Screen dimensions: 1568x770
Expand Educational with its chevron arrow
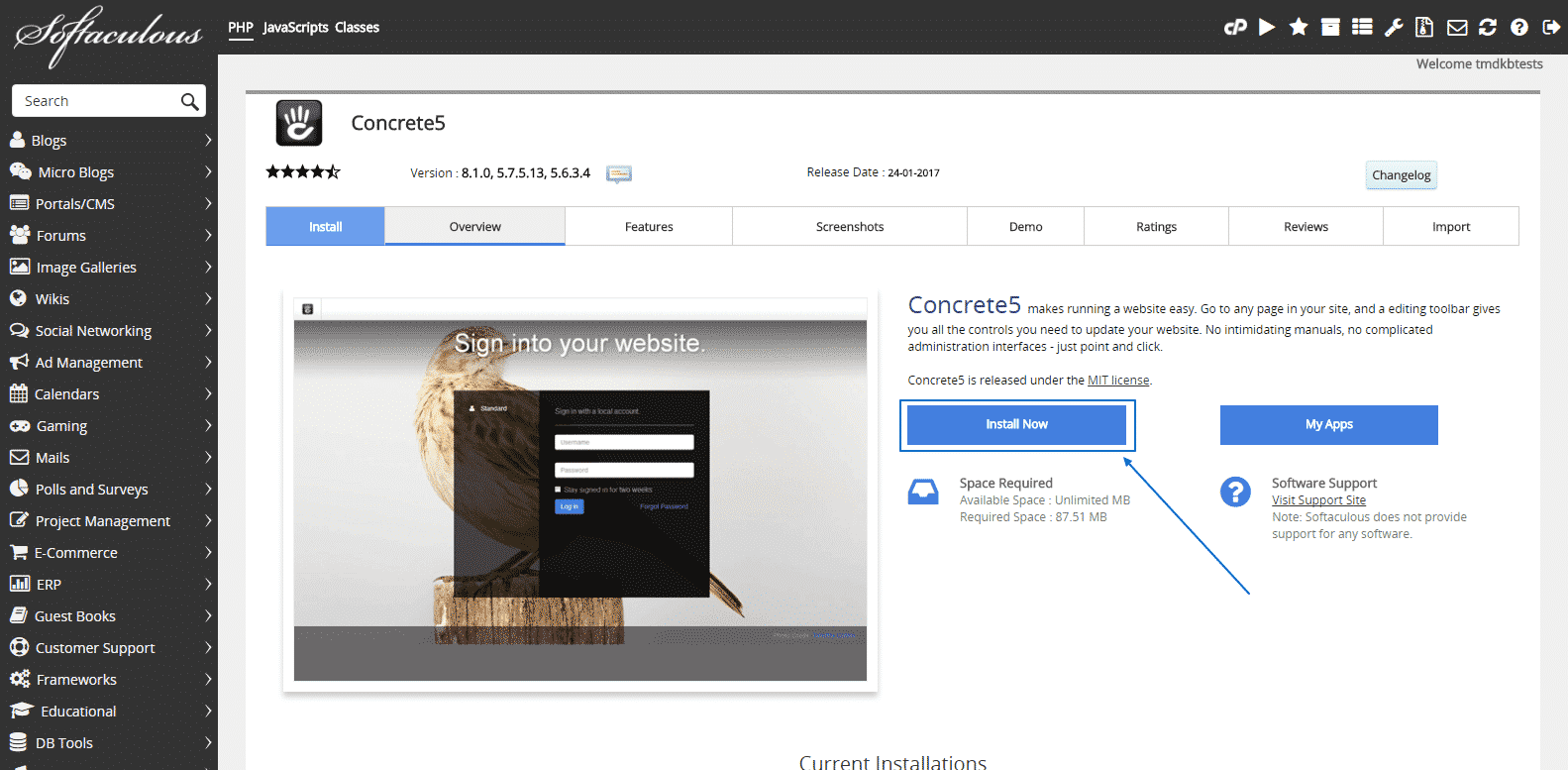(208, 711)
